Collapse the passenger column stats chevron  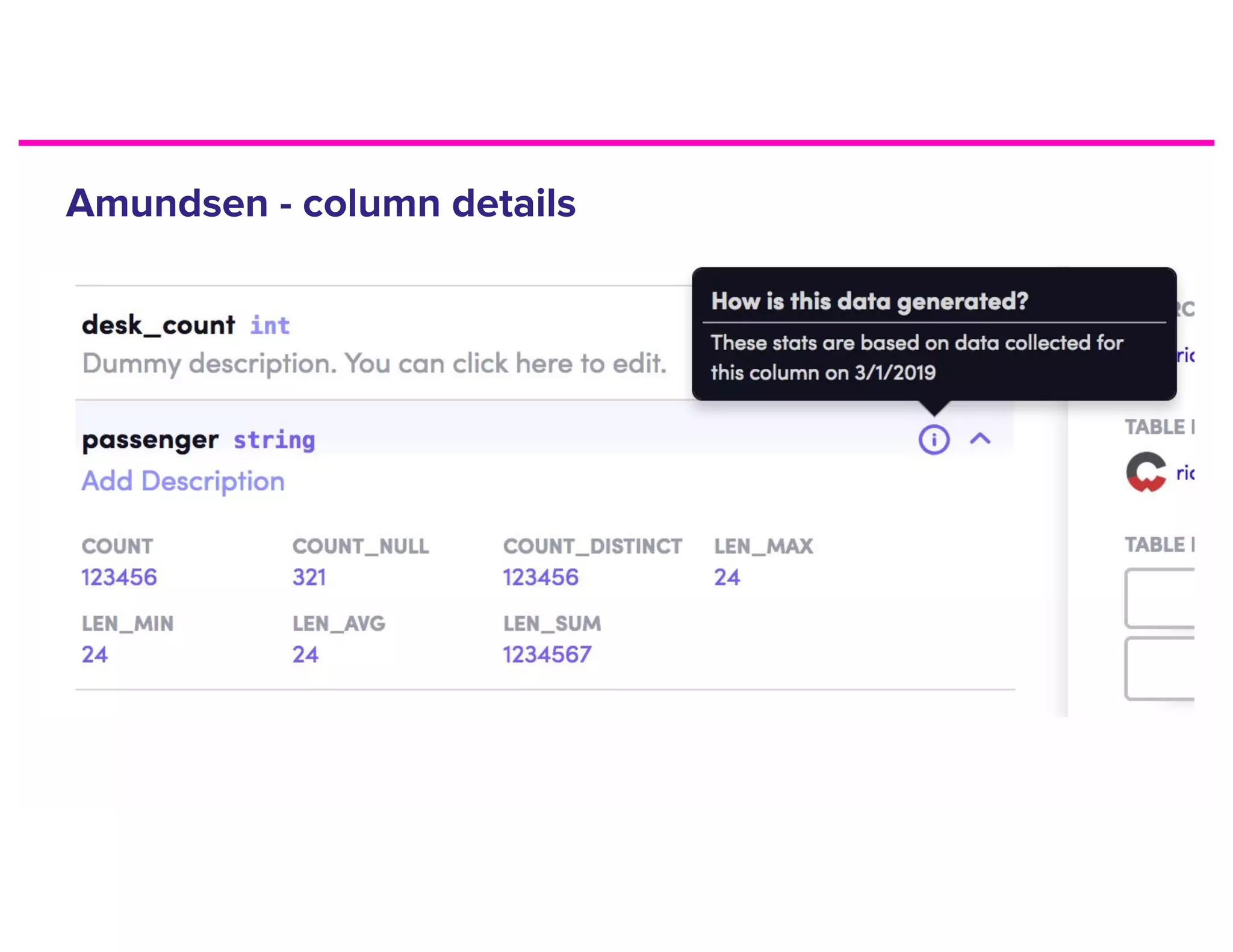pyautogui.click(x=980, y=439)
